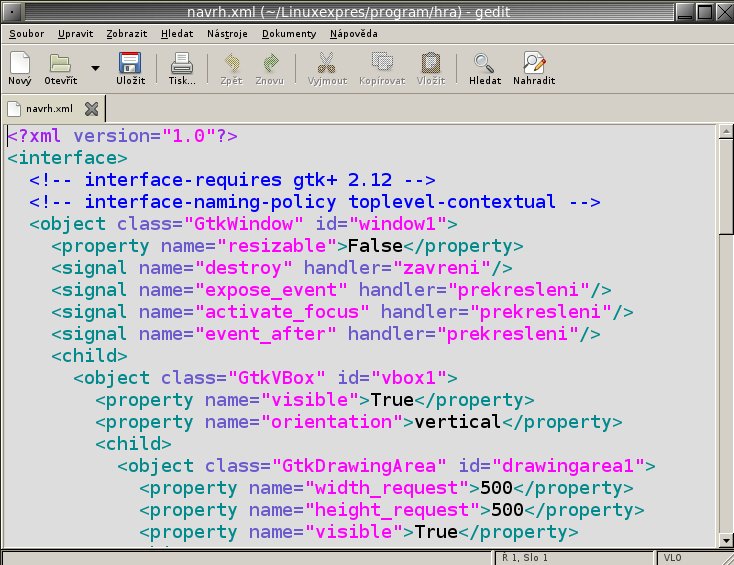734x565 pixels.
Task: Open the Hledat menu in the menu bar
Action: 177,34
